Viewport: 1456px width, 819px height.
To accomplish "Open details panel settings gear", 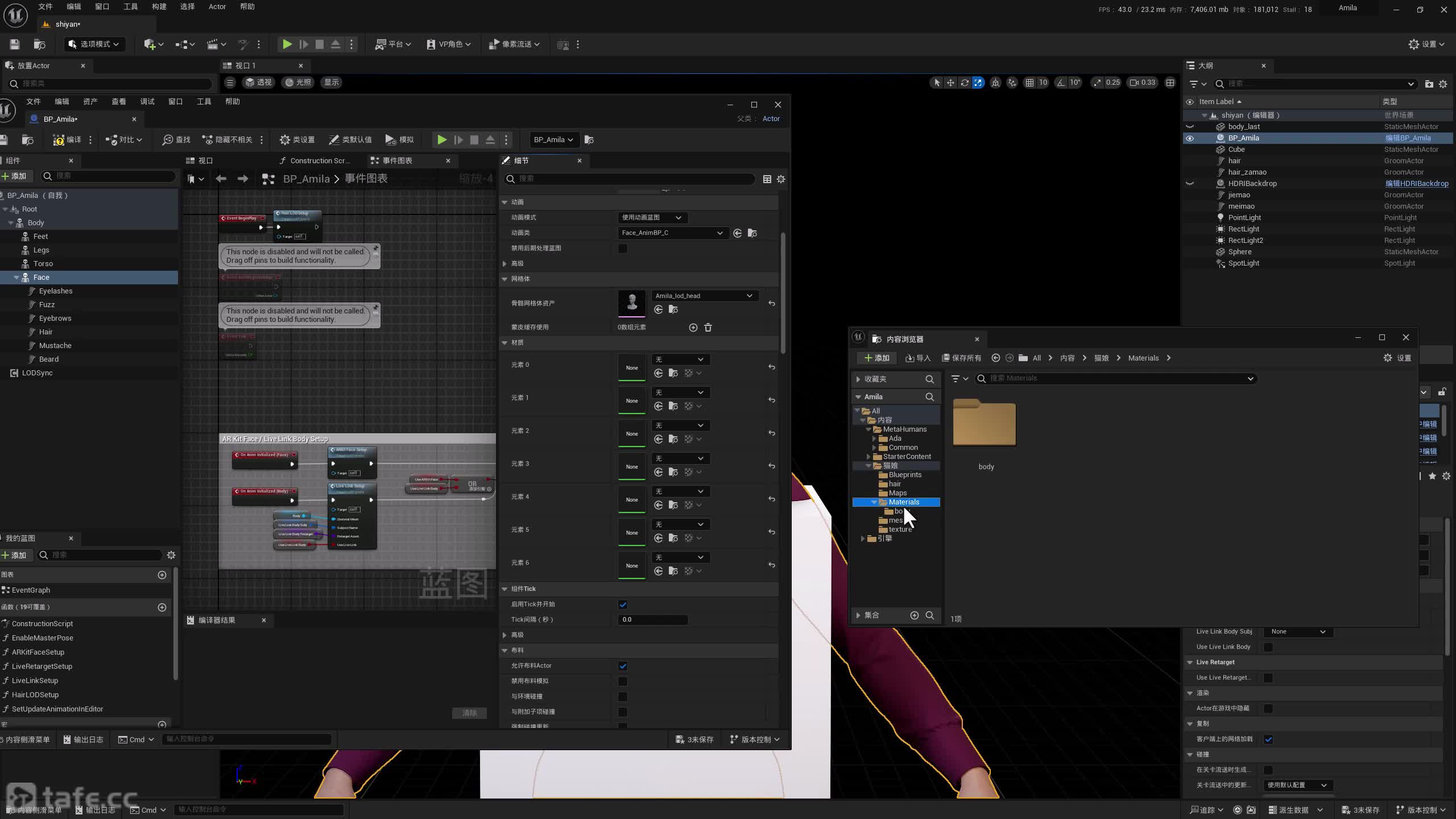I will click(x=781, y=179).
